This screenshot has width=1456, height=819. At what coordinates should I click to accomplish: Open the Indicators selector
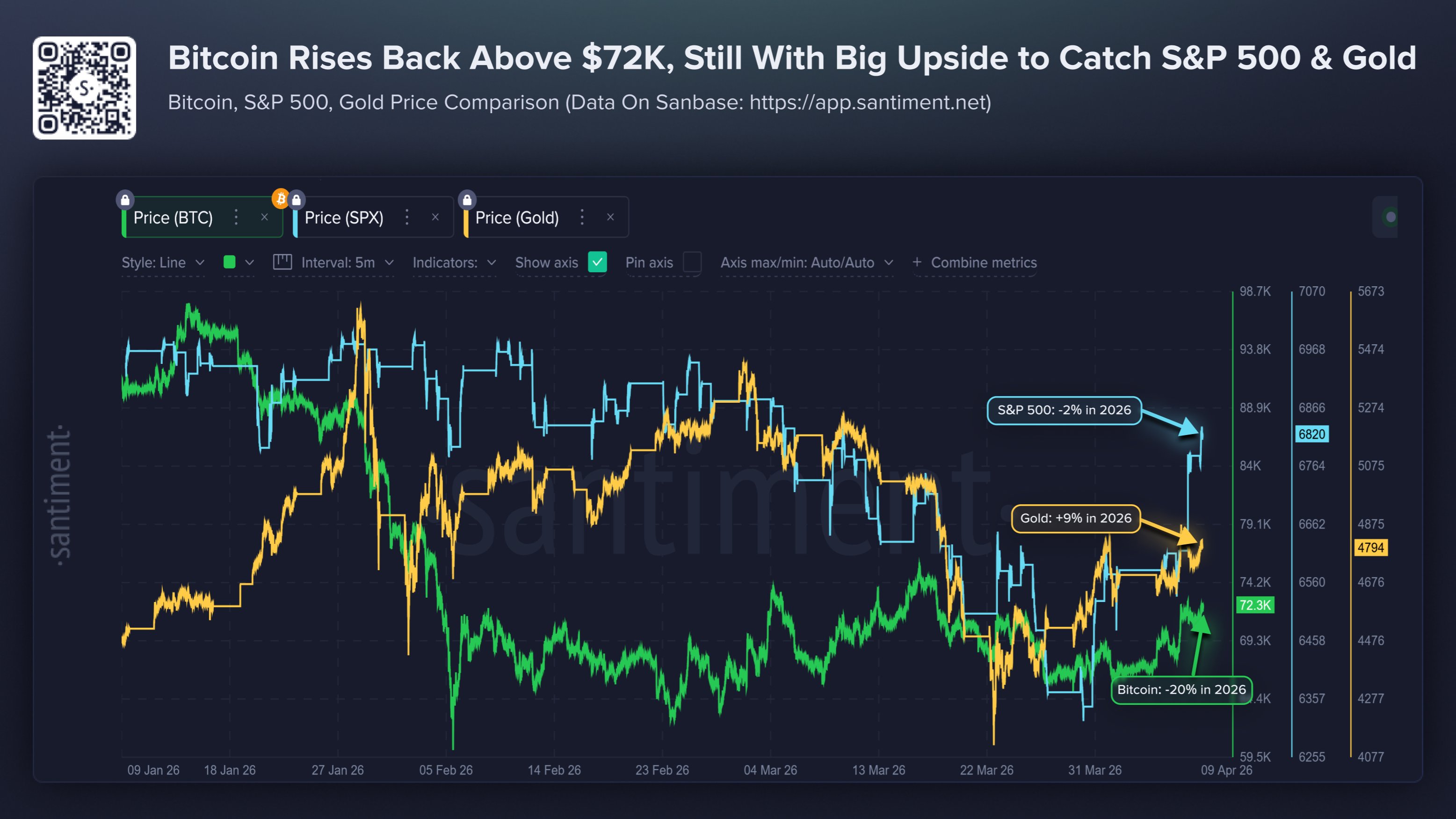click(454, 263)
